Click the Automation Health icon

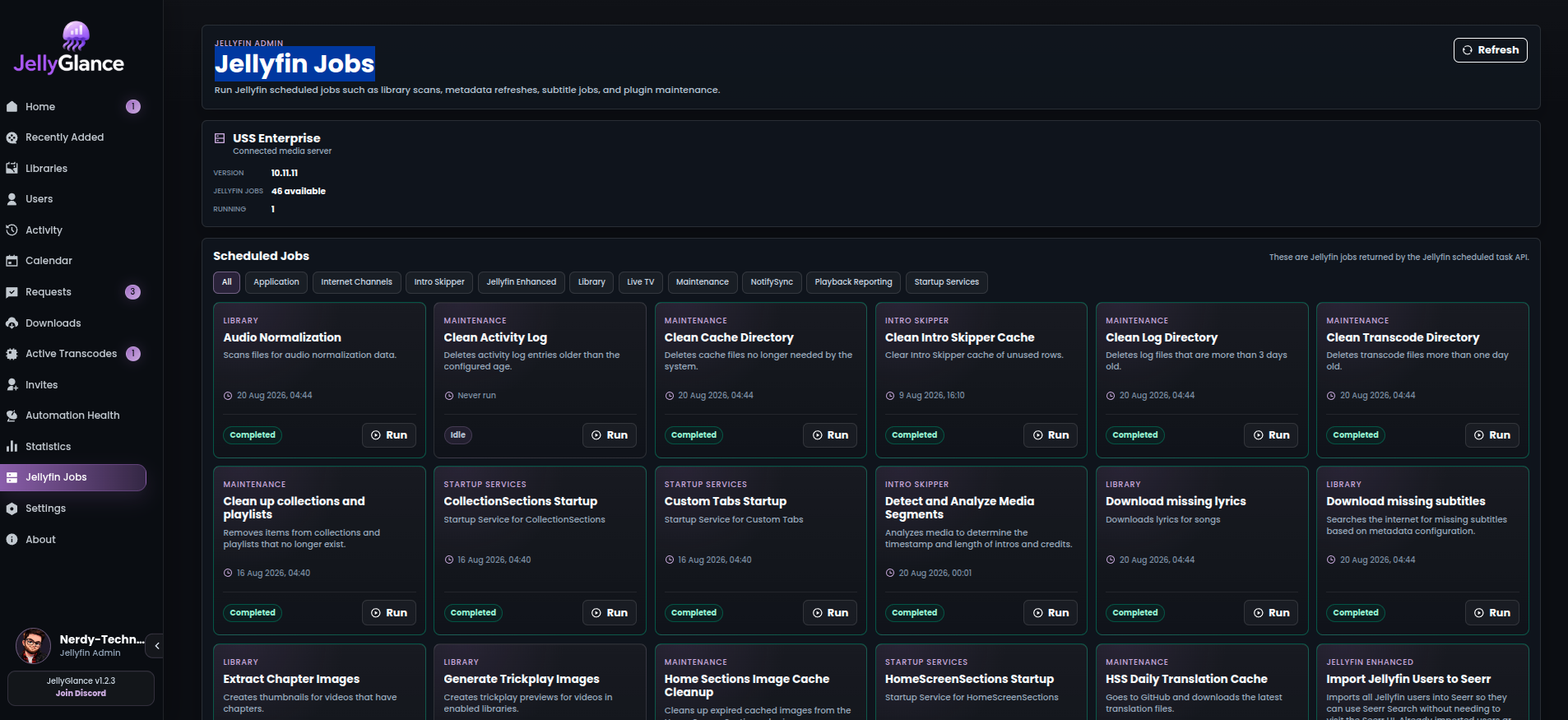[12, 416]
